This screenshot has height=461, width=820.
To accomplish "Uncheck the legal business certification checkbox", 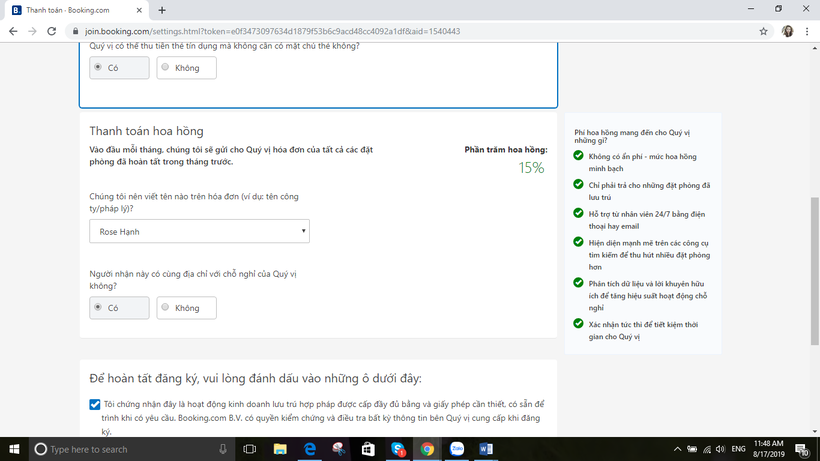I will tap(95, 405).
